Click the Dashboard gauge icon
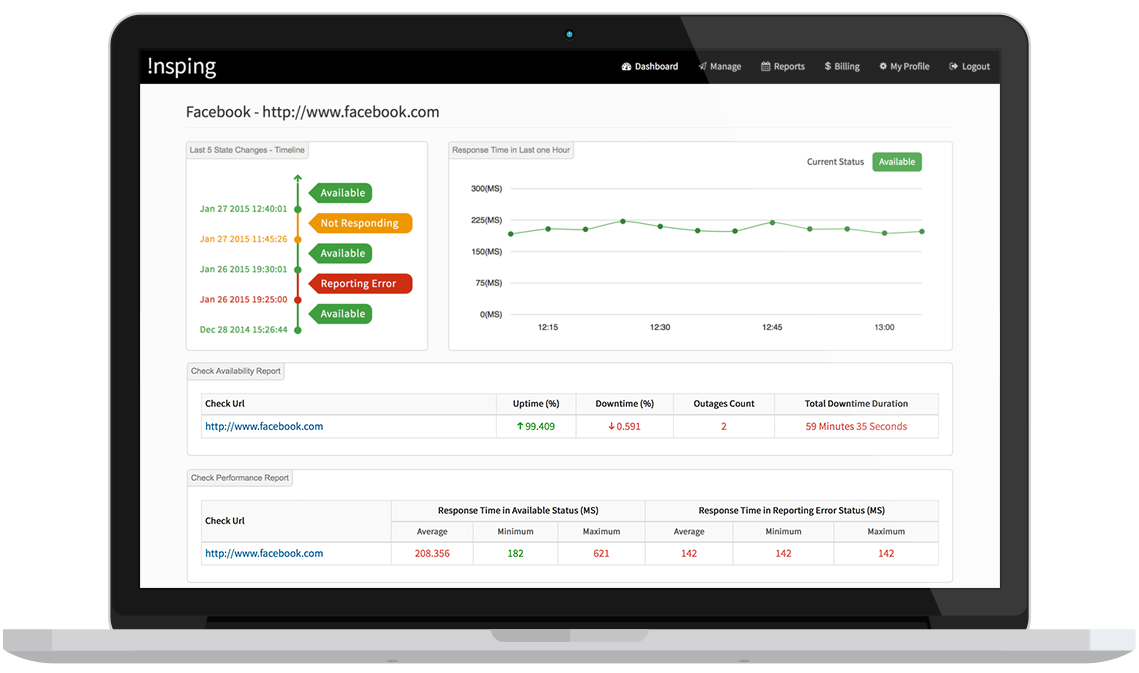 click(x=626, y=66)
